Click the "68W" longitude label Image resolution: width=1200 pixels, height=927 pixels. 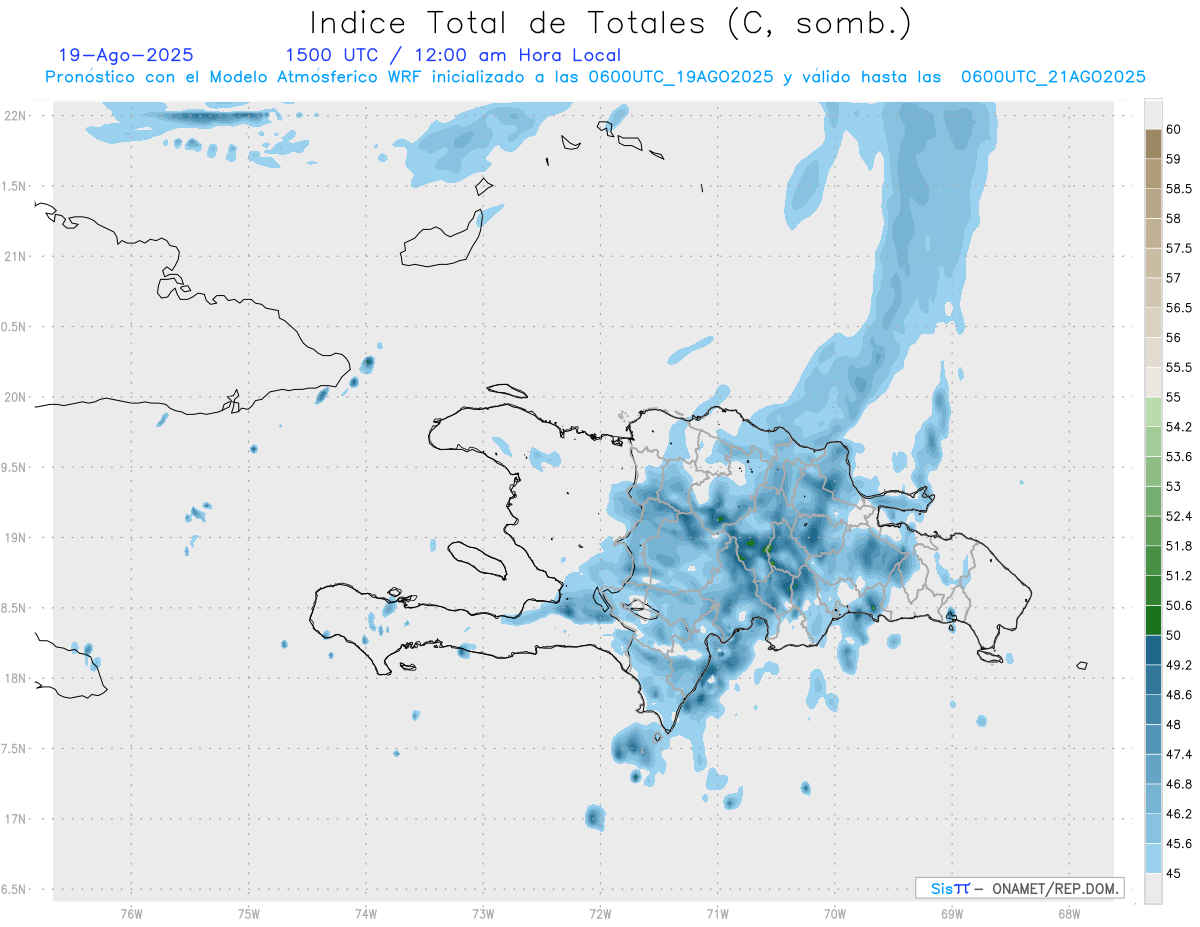click(1069, 912)
